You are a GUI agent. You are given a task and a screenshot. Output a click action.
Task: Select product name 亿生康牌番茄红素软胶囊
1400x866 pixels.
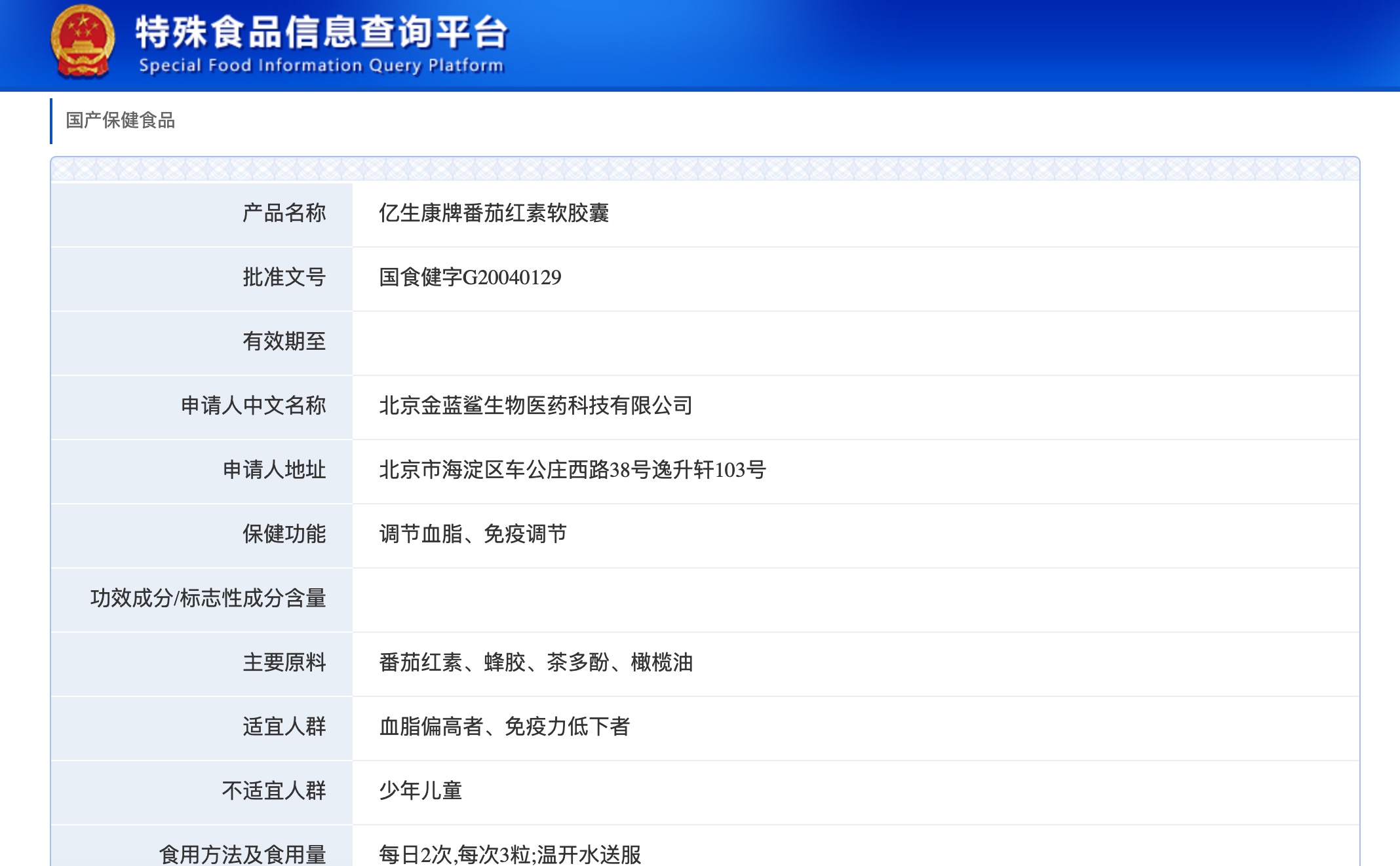coord(494,213)
